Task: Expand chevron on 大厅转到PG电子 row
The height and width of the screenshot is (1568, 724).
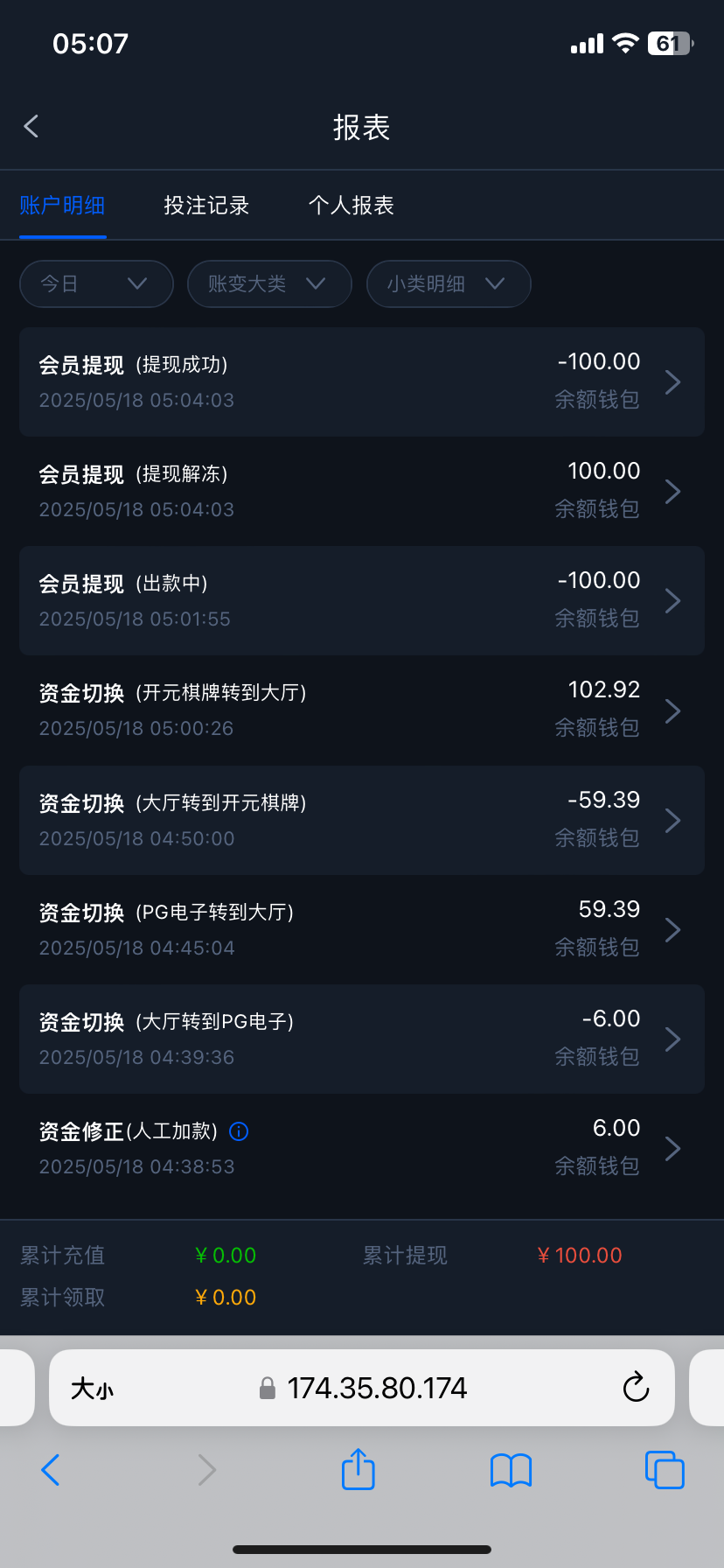Action: pos(672,1039)
